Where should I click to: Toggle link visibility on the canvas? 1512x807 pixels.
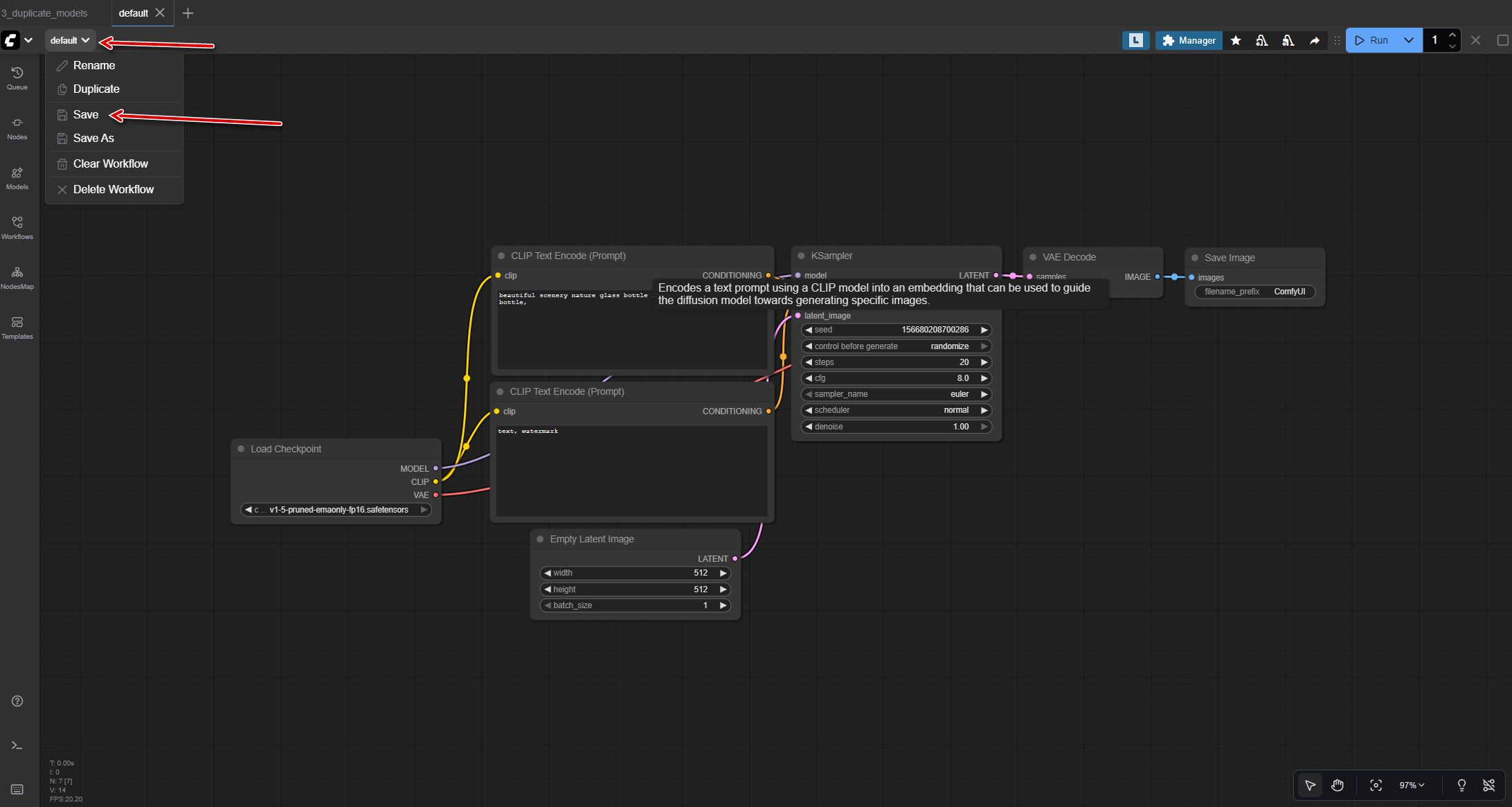coord(1489,785)
